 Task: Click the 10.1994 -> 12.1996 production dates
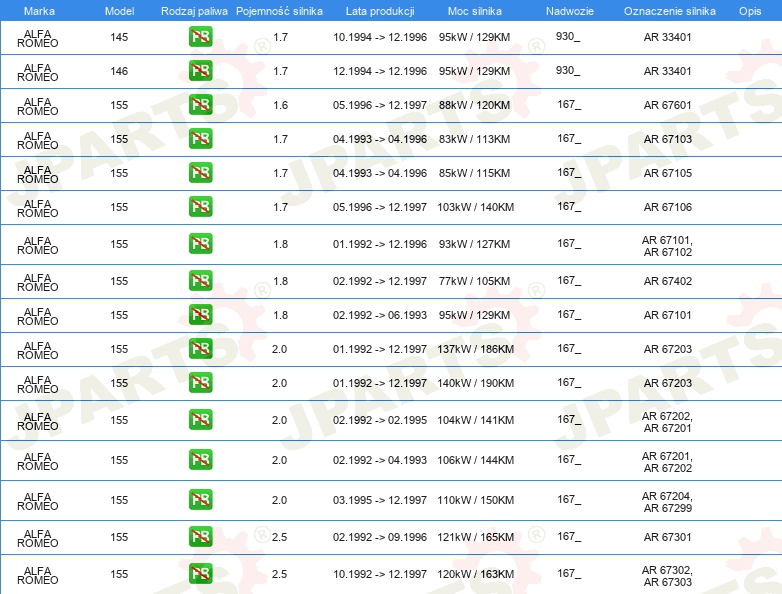coord(380,37)
